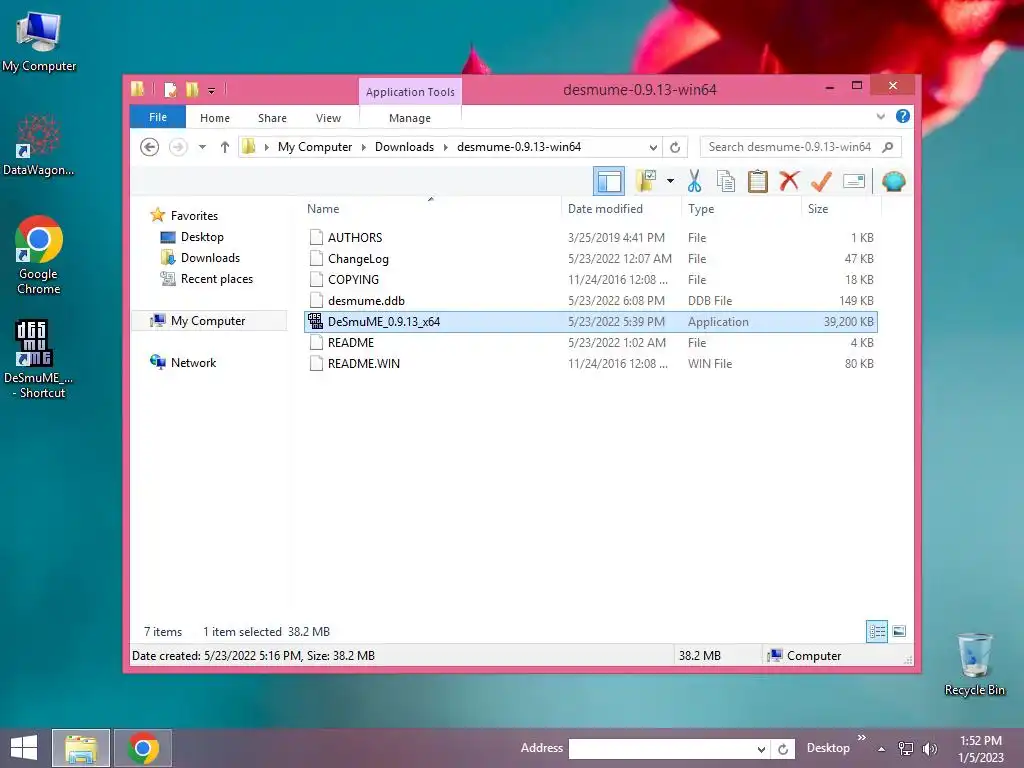This screenshot has width=1024, height=768.
Task: Select Favorites in the navigation pane
Action: click(x=184, y=216)
